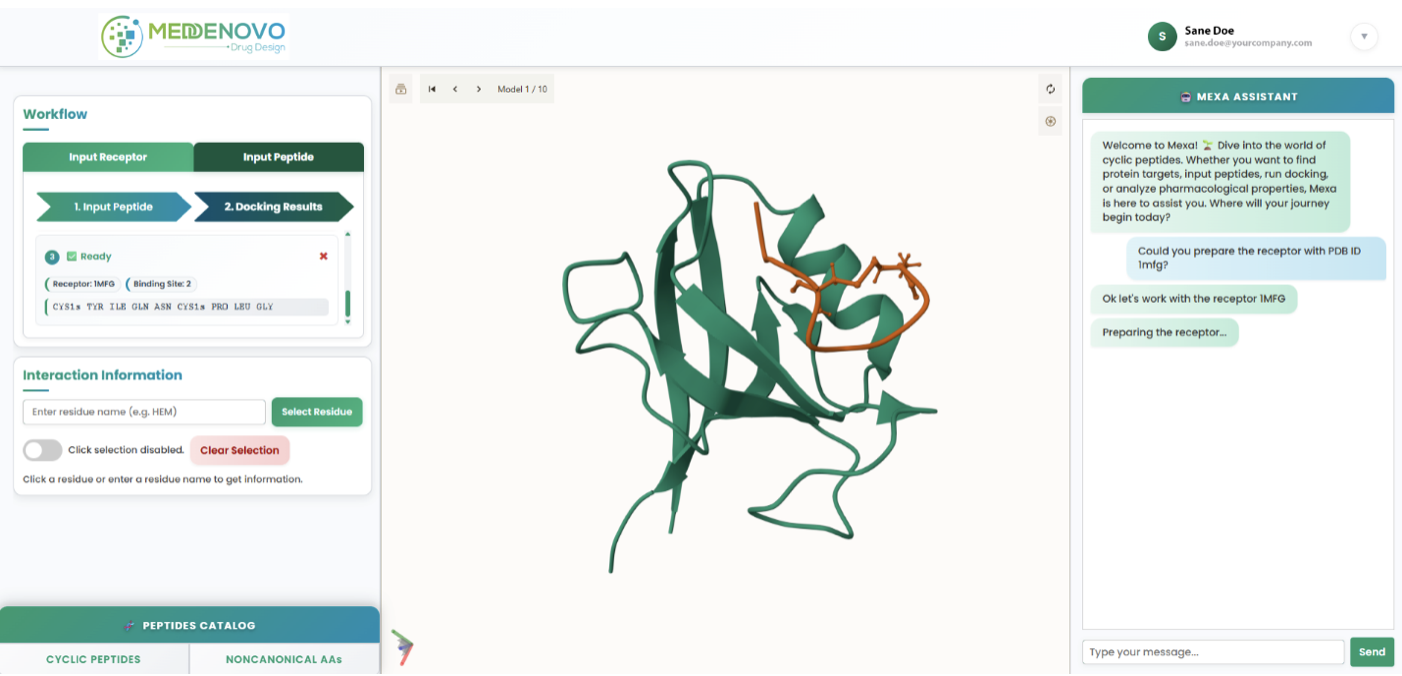Image resolution: width=1402 pixels, height=676 pixels.
Task: Go to previous docking model
Action: click(455, 89)
